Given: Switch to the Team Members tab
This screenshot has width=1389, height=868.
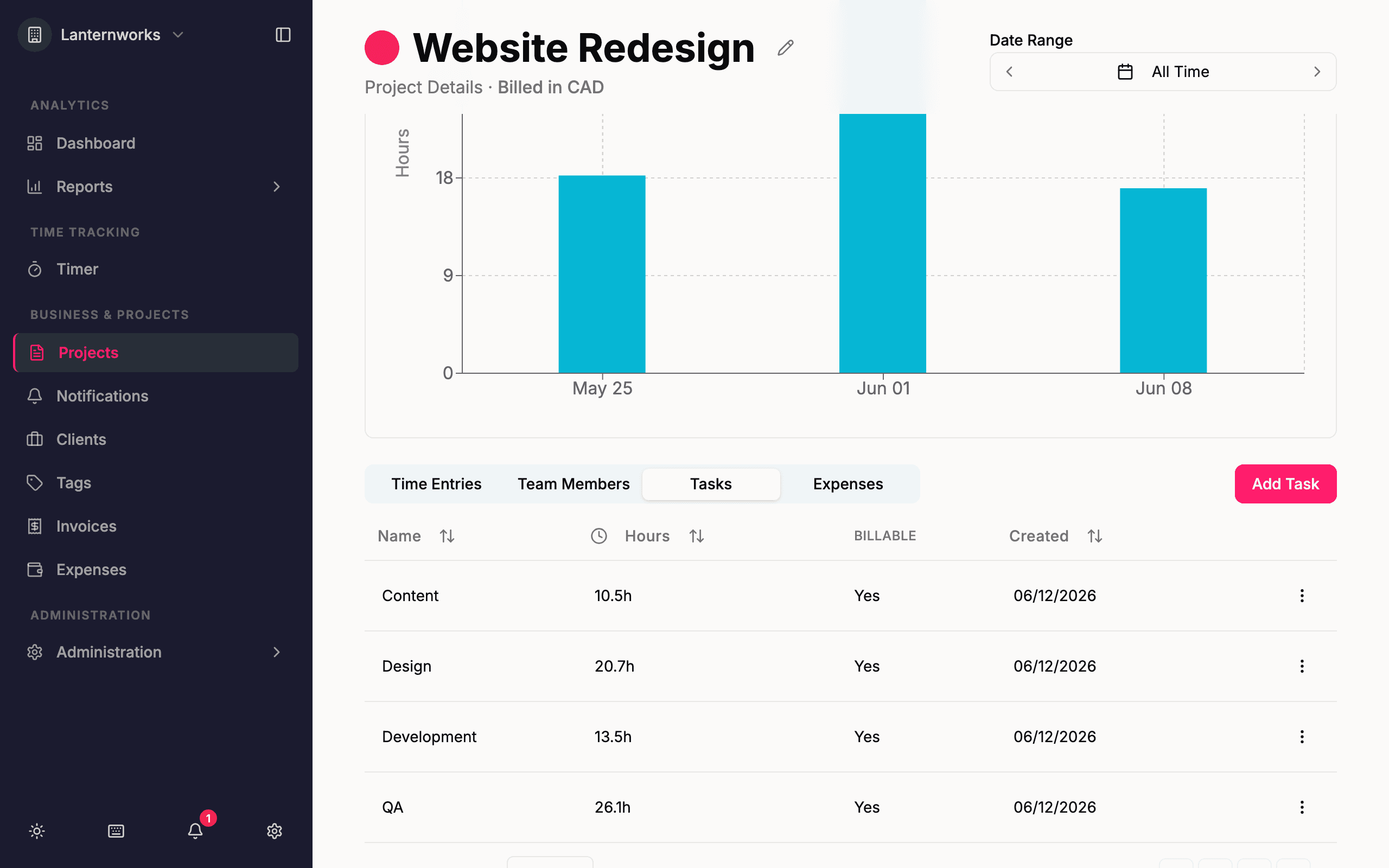Looking at the screenshot, I should [574, 484].
